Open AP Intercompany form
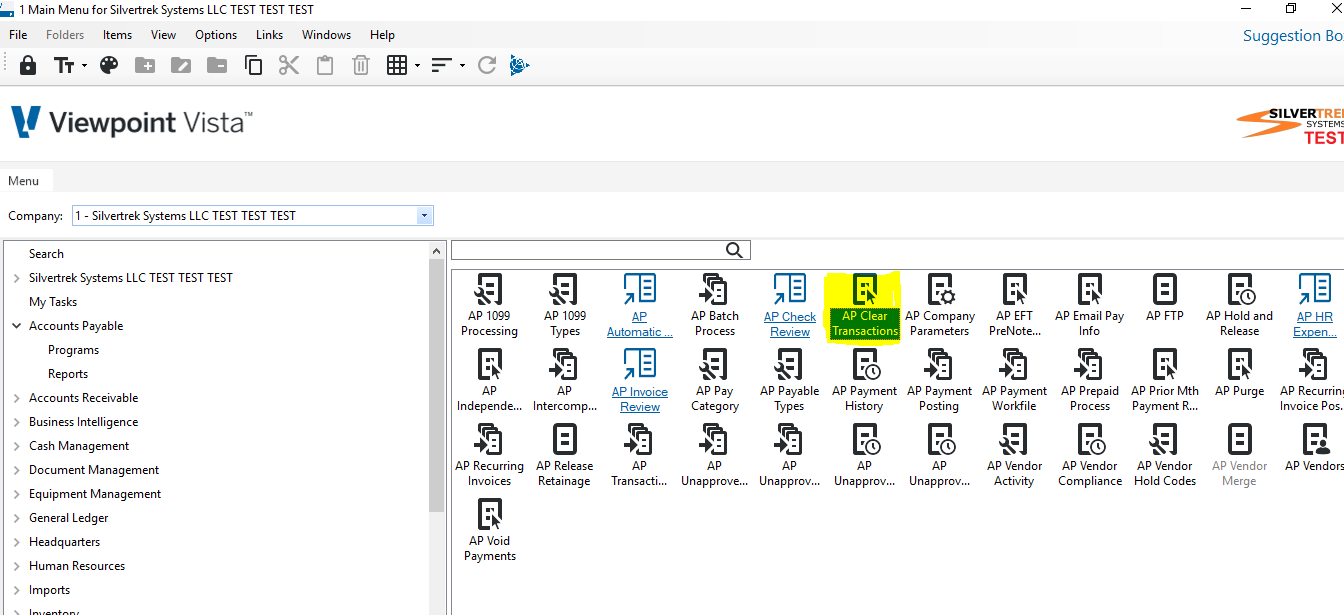This screenshot has width=1344, height=615. 564,380
